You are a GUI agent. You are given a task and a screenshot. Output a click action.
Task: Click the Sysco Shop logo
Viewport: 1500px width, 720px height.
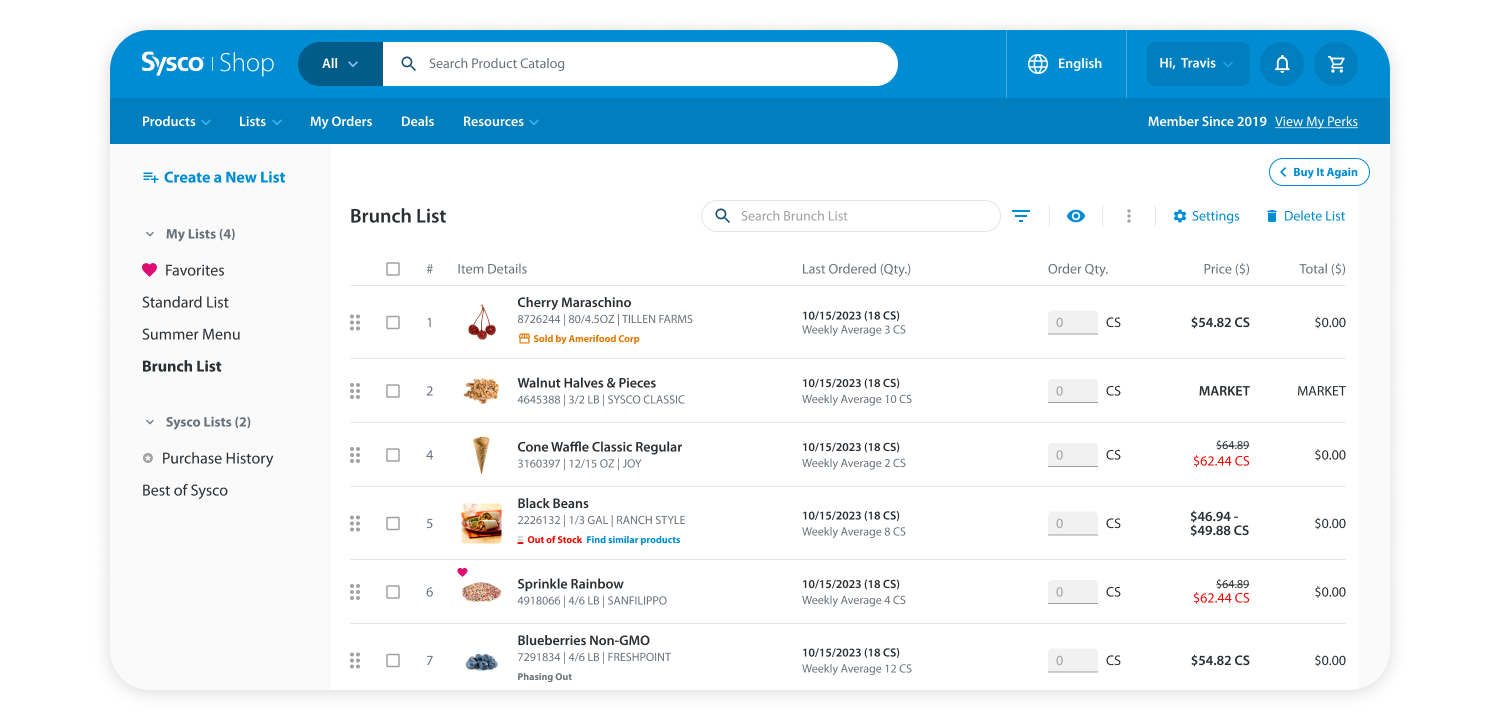coord(208,63)
